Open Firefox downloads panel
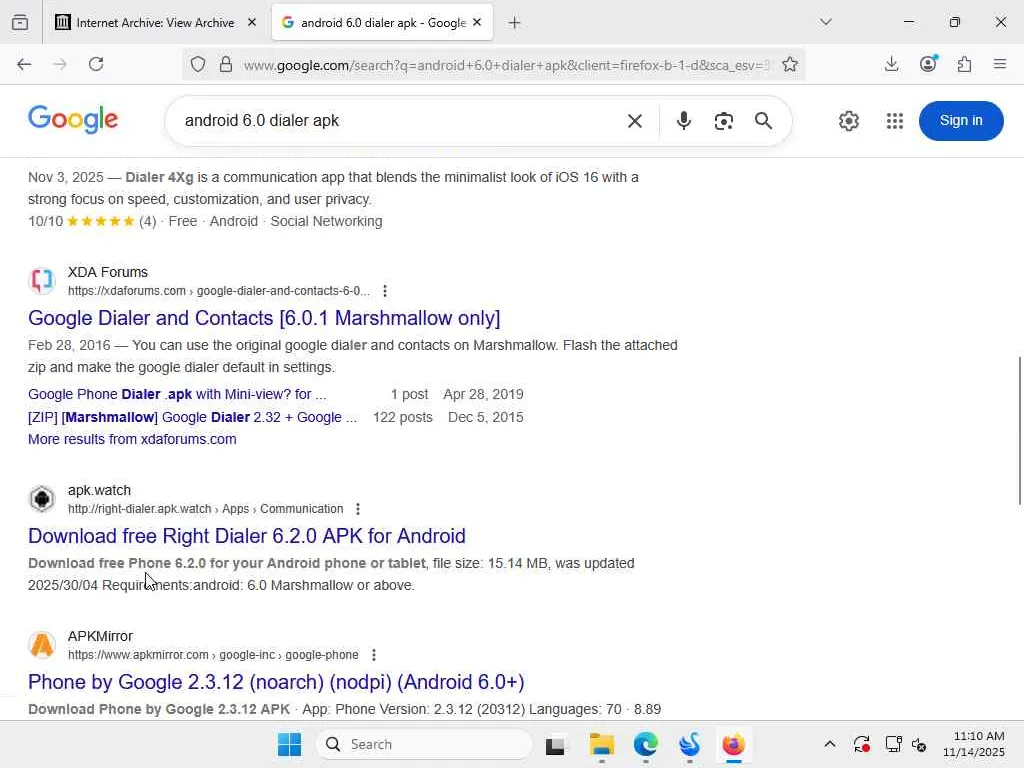 tap(891, 64)
